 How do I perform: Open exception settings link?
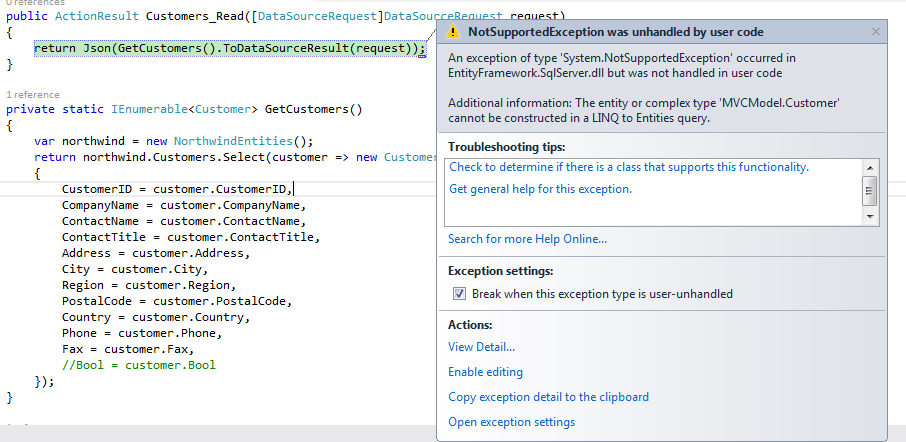point(511,422)
